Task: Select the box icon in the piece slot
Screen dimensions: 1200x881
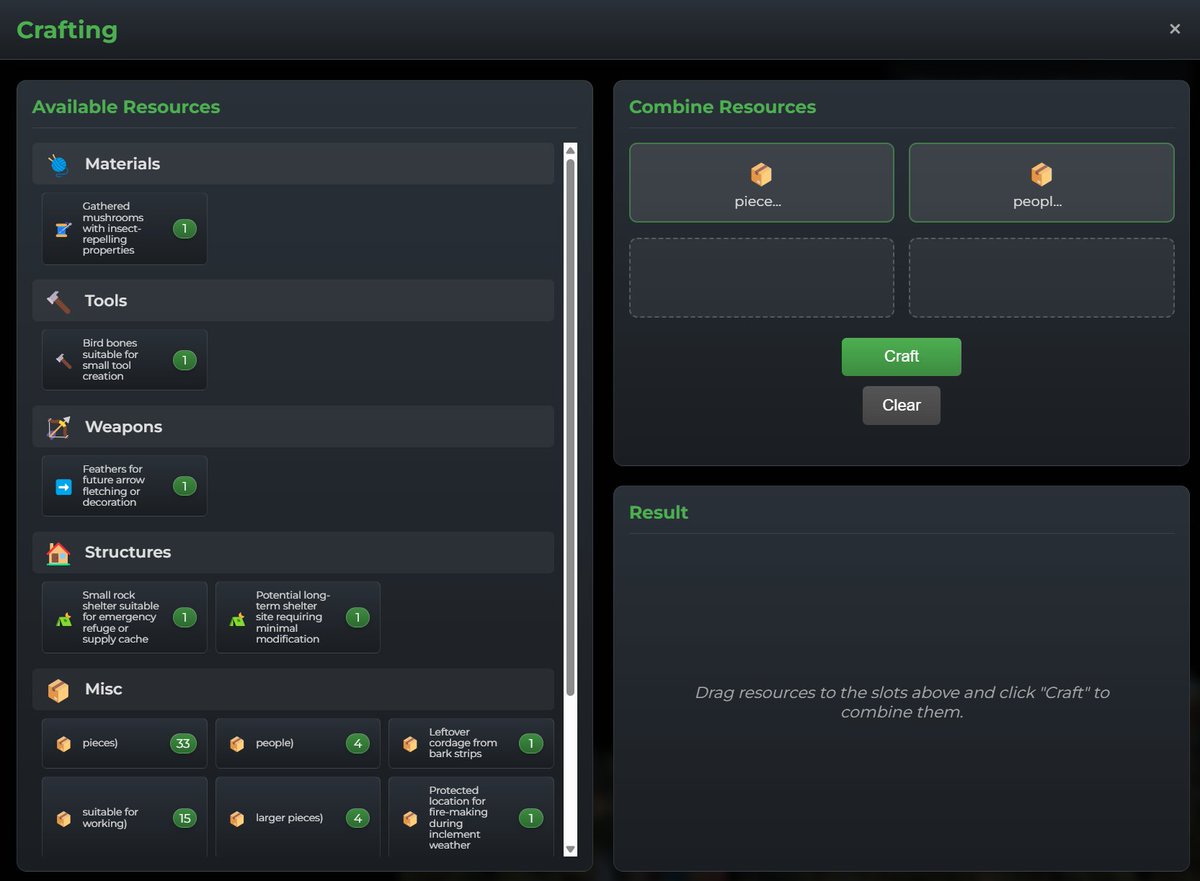Action: (x=761, y=172)
